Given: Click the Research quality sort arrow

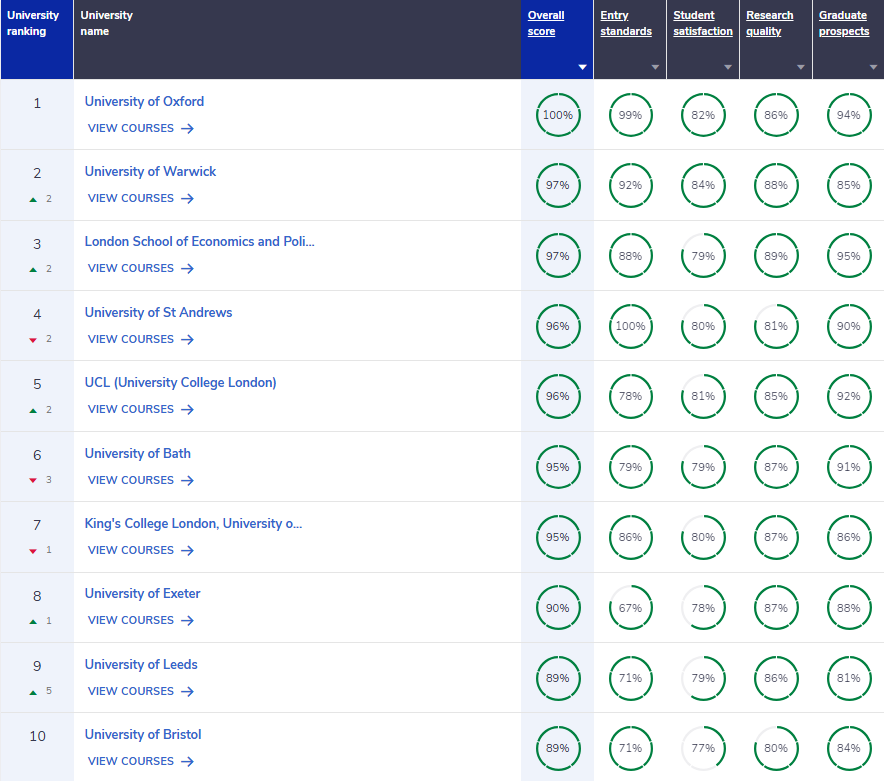Looking at the screenshot, I should click(x=801, y=67).
